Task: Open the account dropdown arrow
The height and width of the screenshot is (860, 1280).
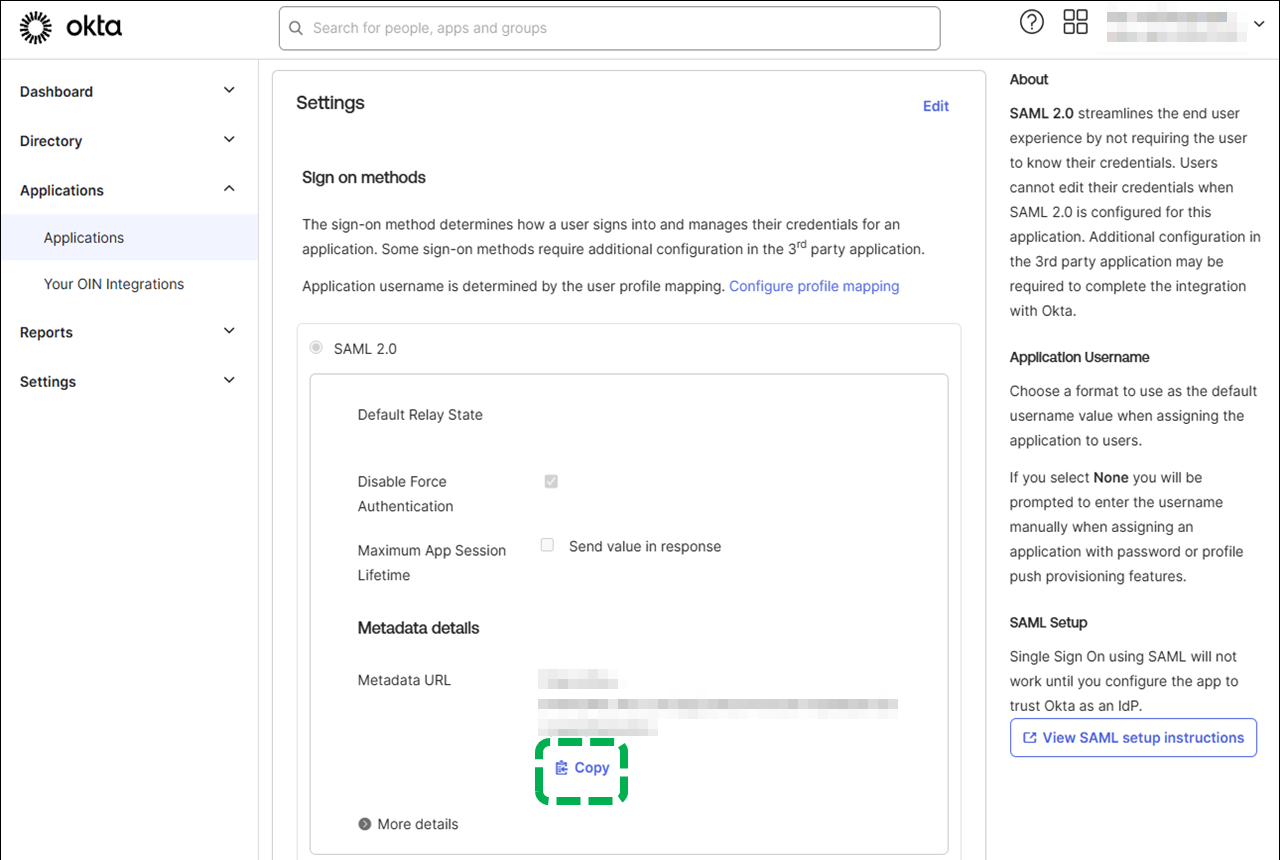Action: coord(1258,24)
